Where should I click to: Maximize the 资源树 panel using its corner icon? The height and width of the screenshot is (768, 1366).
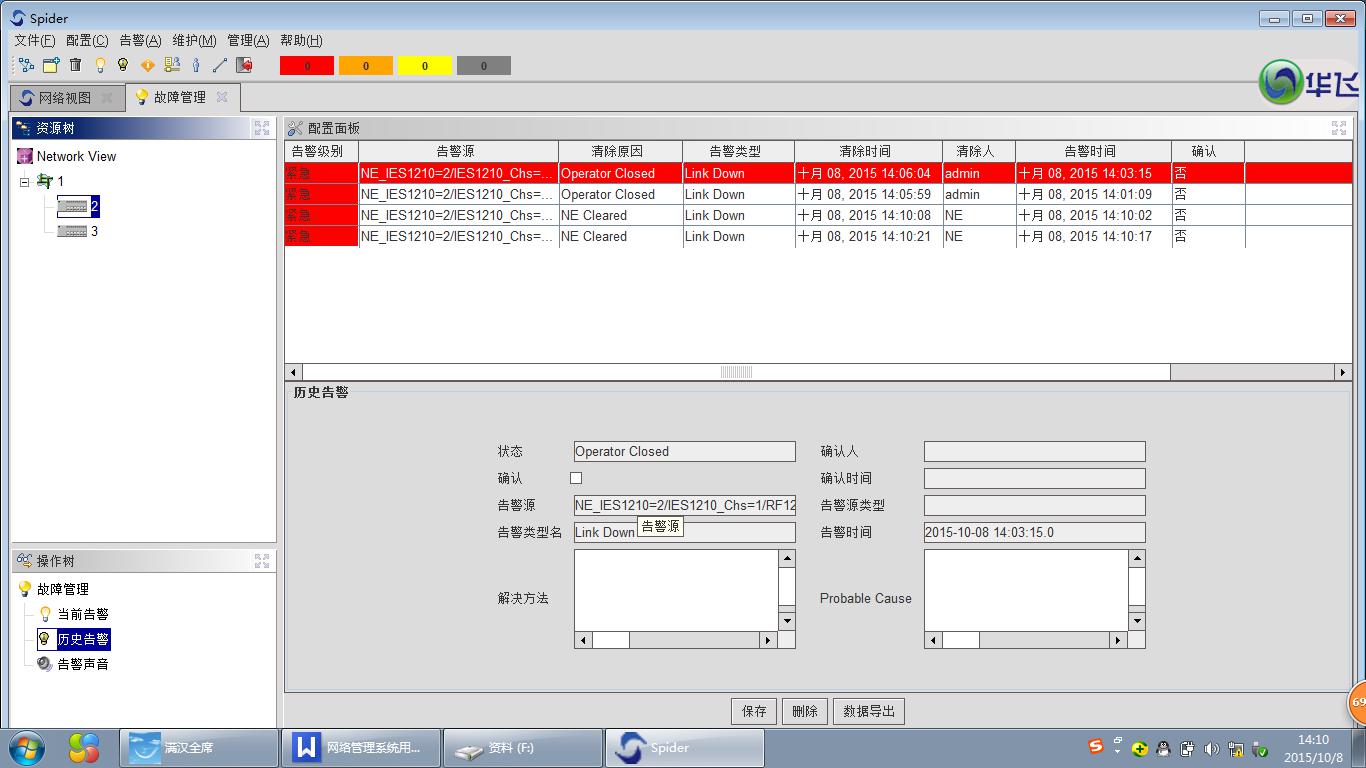pyautogui.click(x=262, y=128)
